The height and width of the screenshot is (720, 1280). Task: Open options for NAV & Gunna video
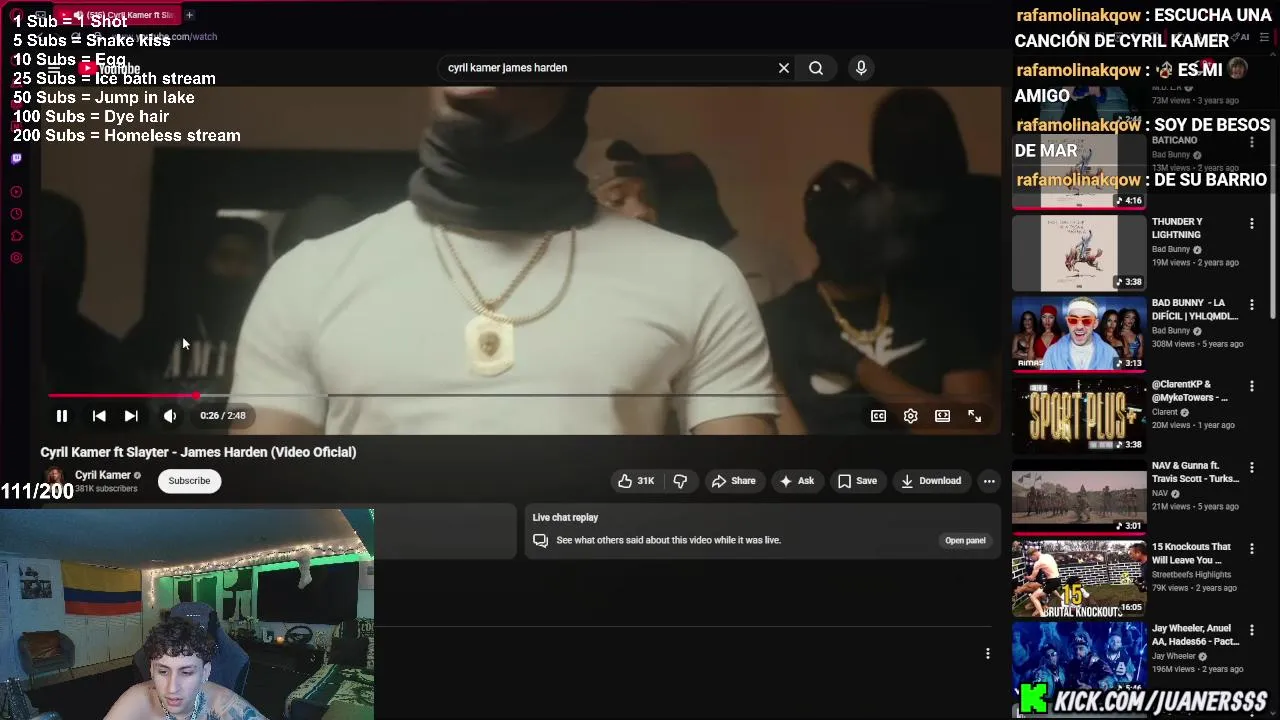(1251, 469)
